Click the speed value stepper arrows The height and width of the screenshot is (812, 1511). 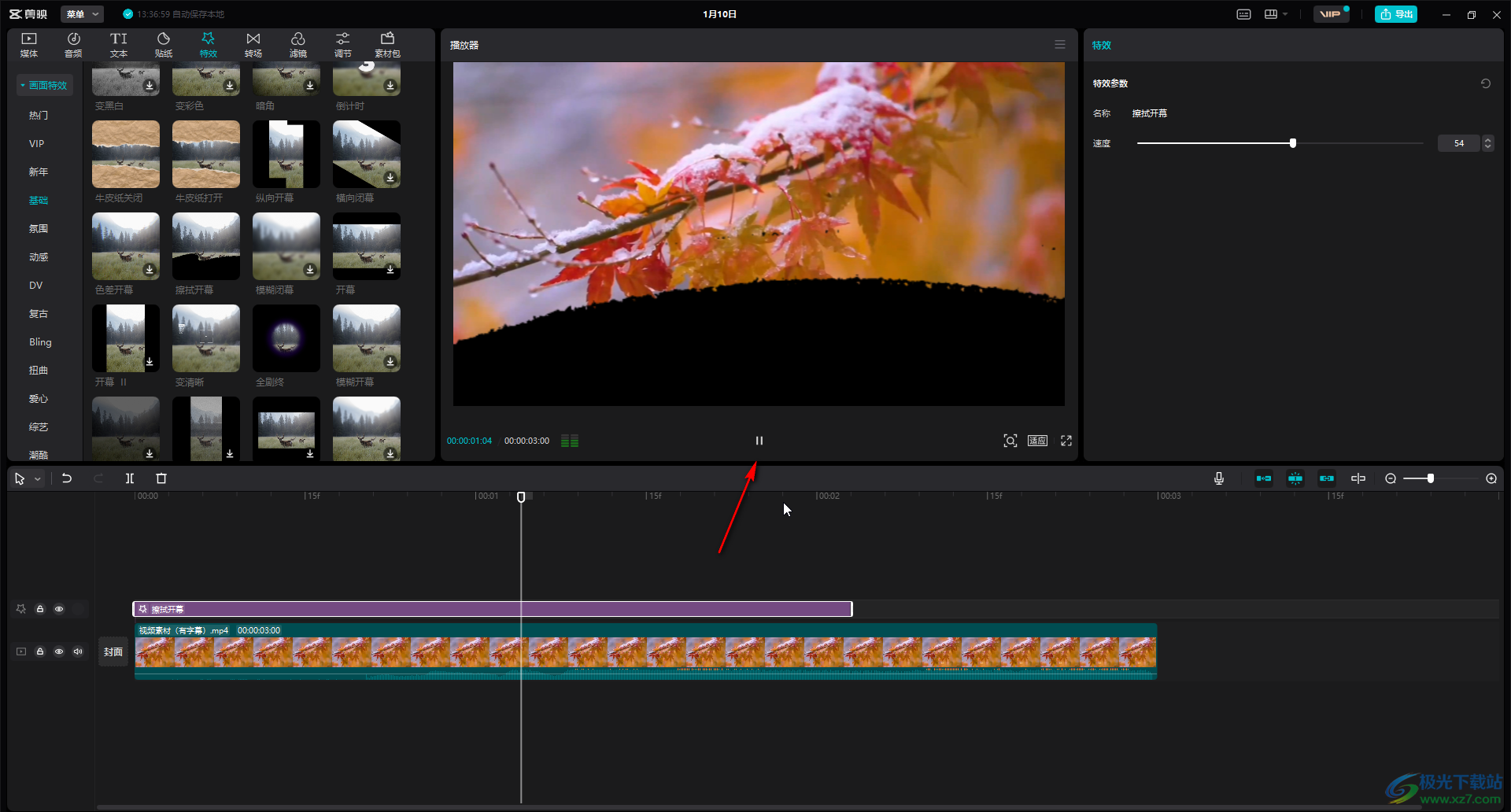coord(1487,143)
